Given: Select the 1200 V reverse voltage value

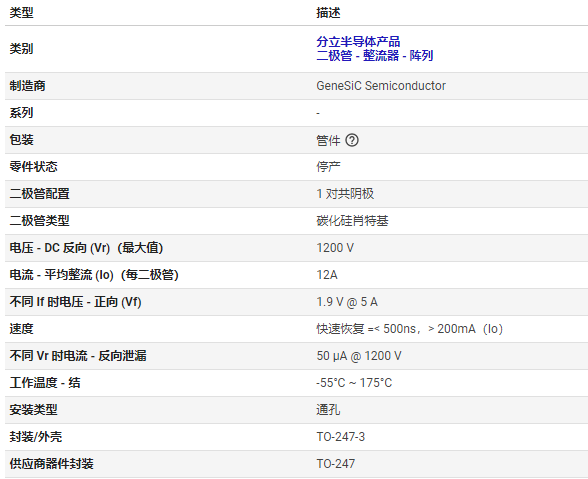Looking at the screenshot, I should click(x=335, y=248).
